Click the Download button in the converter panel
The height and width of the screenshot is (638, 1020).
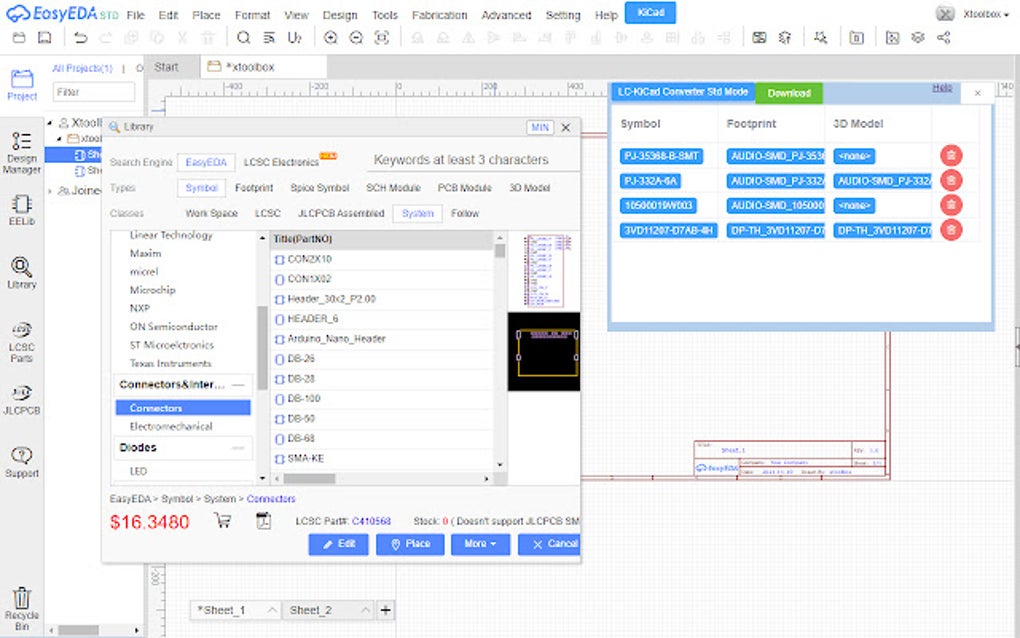click(789, 91)
